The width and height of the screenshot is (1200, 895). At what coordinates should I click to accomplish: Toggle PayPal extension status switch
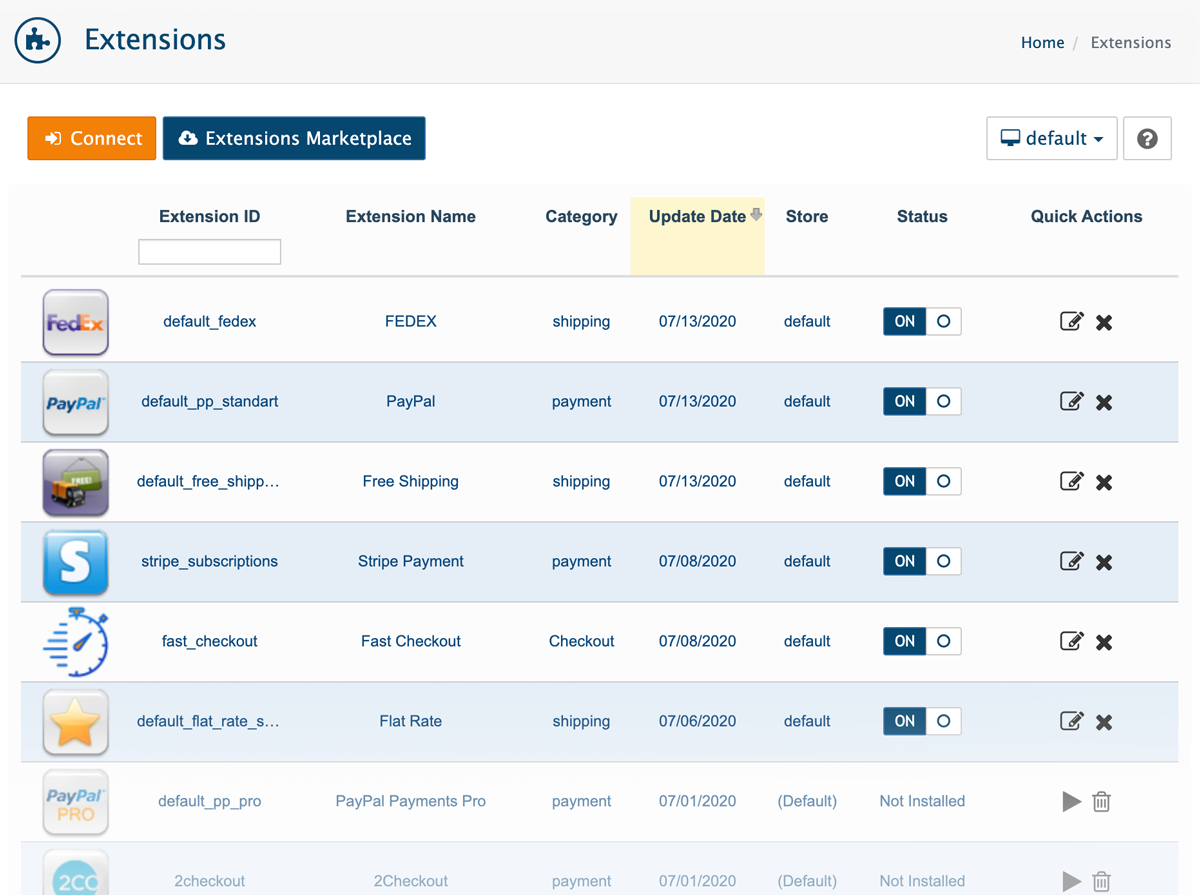922,401
